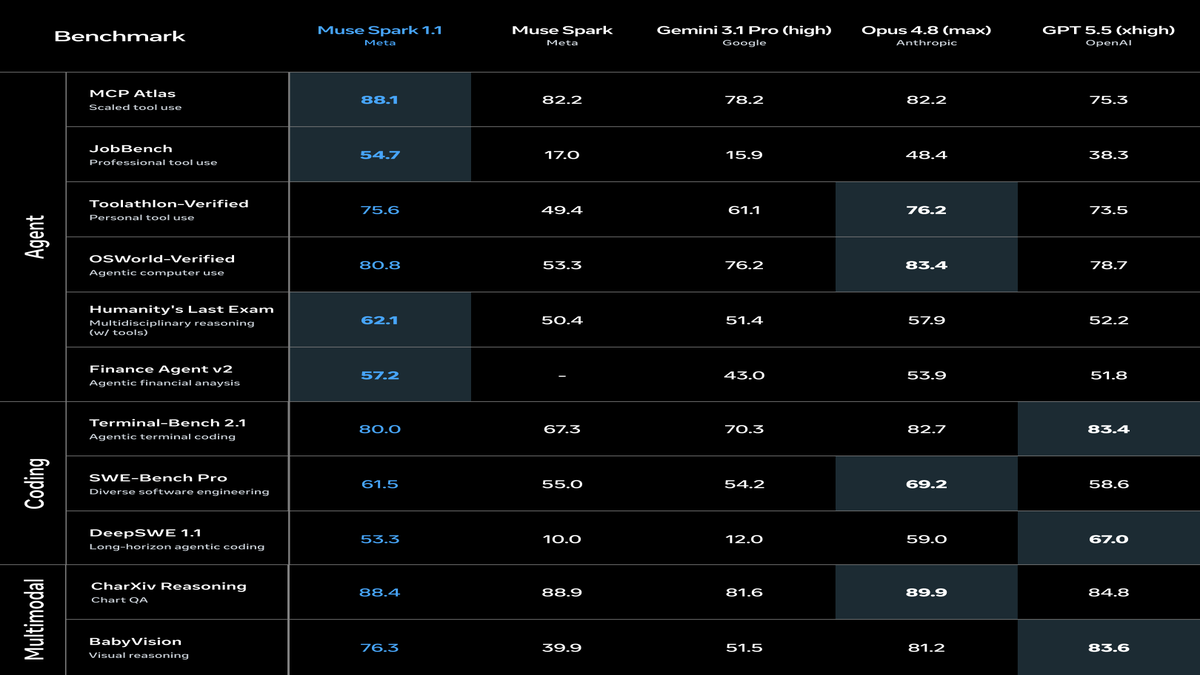Click the 83.4 Opus score for OSWorld-Verified
This screenshot has height=675, width=1200.
tap(926, 265)
